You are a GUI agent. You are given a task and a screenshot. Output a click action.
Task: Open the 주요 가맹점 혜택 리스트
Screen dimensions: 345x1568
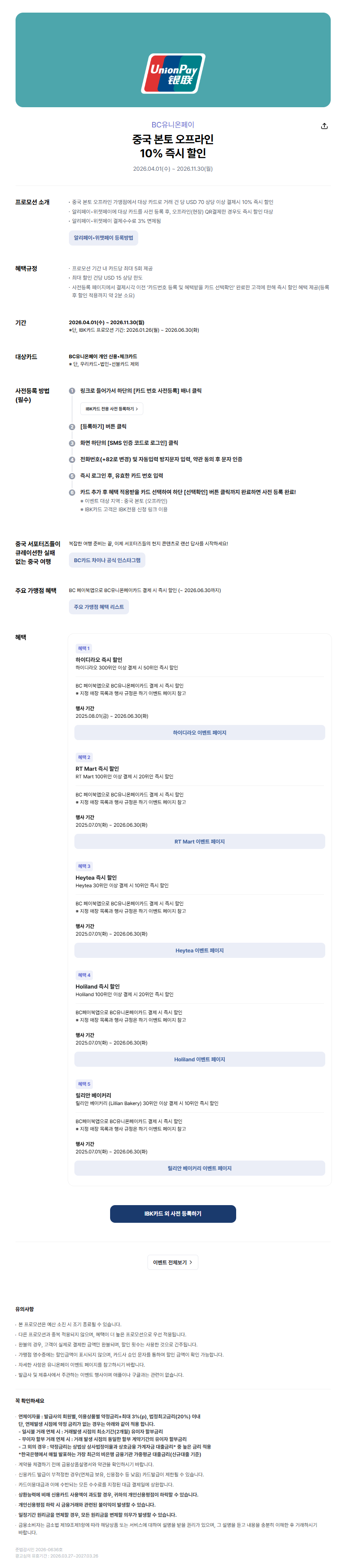[x=99, y=607]
